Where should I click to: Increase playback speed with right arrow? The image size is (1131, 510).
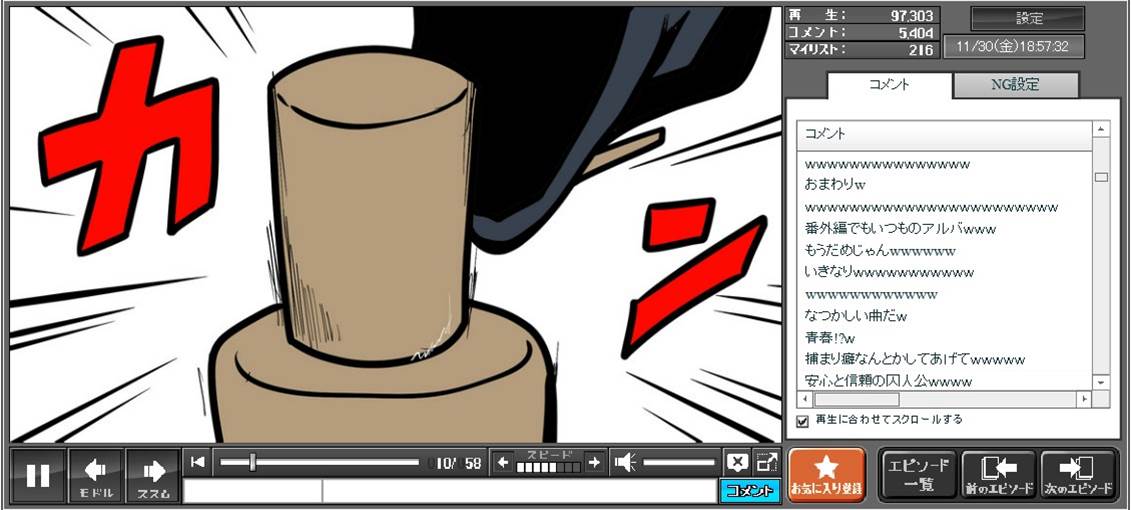coord(595,462)
